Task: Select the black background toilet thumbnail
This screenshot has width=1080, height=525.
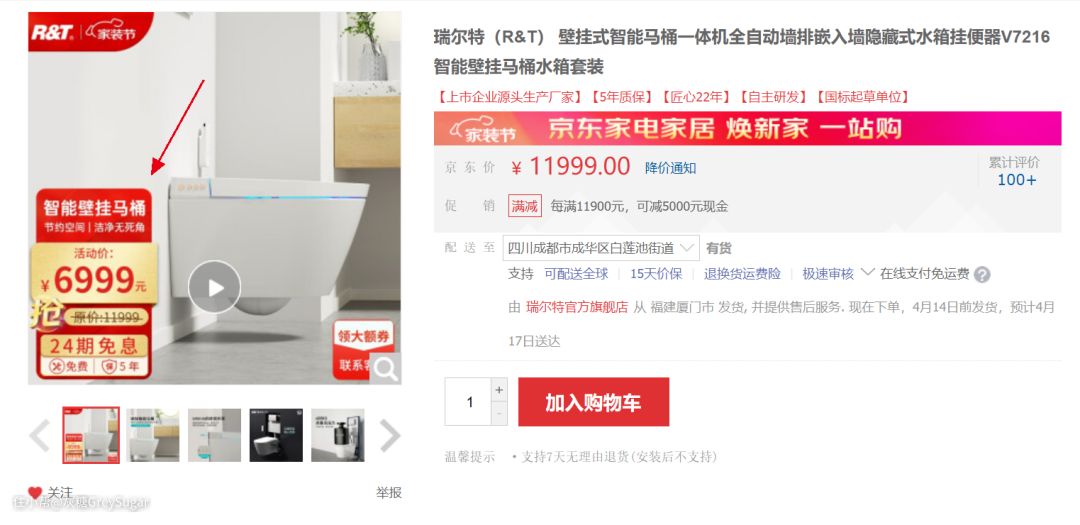Action: pyautogui.click(x=276, y=435)
